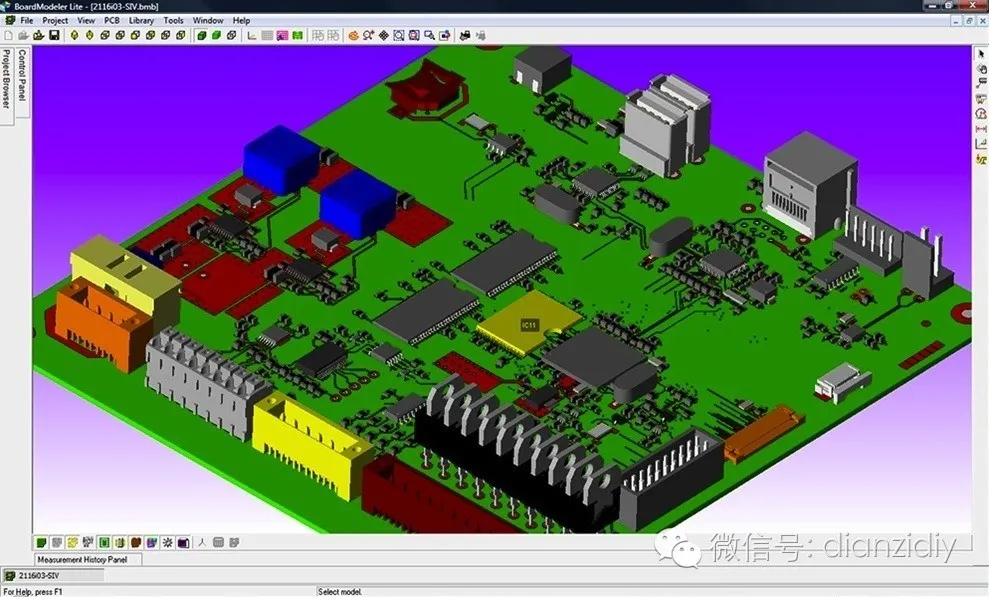The image size is (989, 597).
Task: Click the zoom-fit magnifier frame icon
Action: pos(399,35)
